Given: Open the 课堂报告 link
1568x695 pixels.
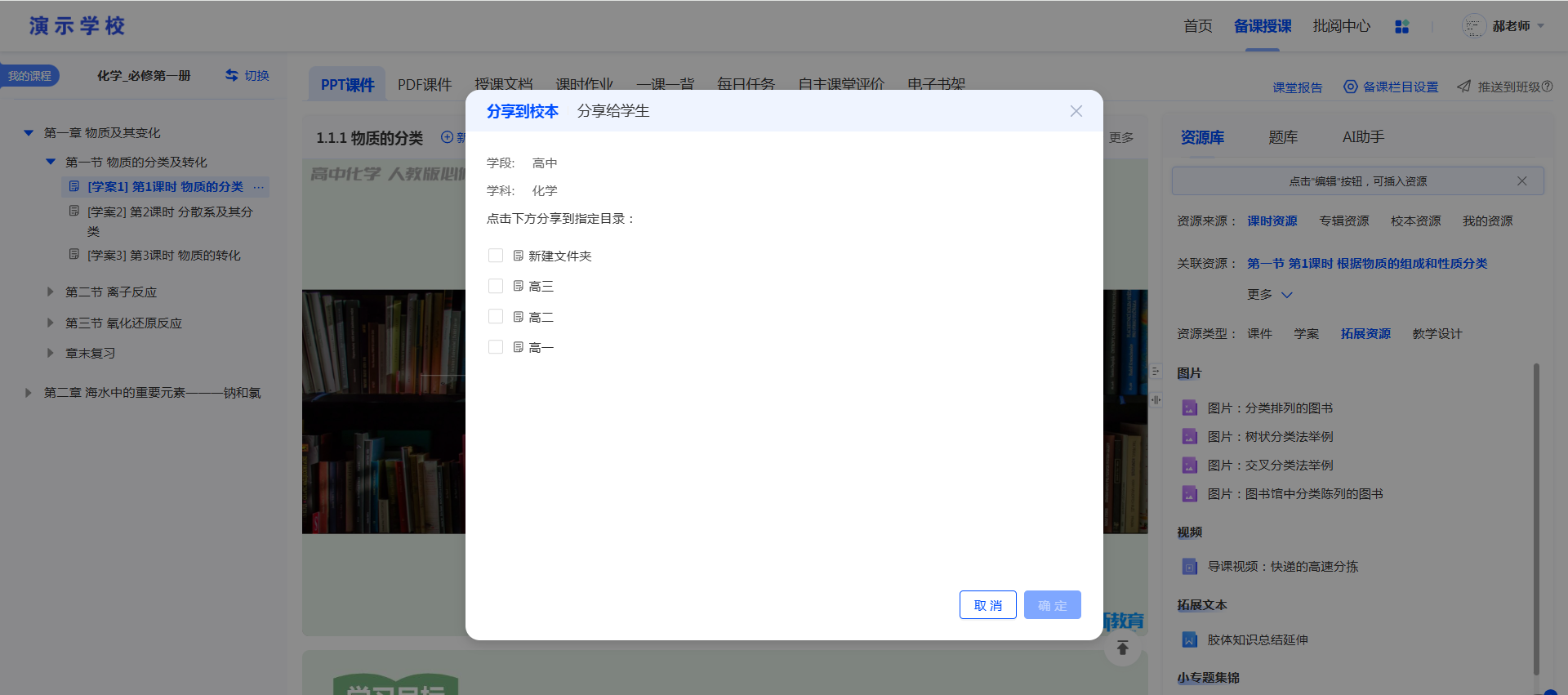Looking at the screenshot, I should 1297,87.
